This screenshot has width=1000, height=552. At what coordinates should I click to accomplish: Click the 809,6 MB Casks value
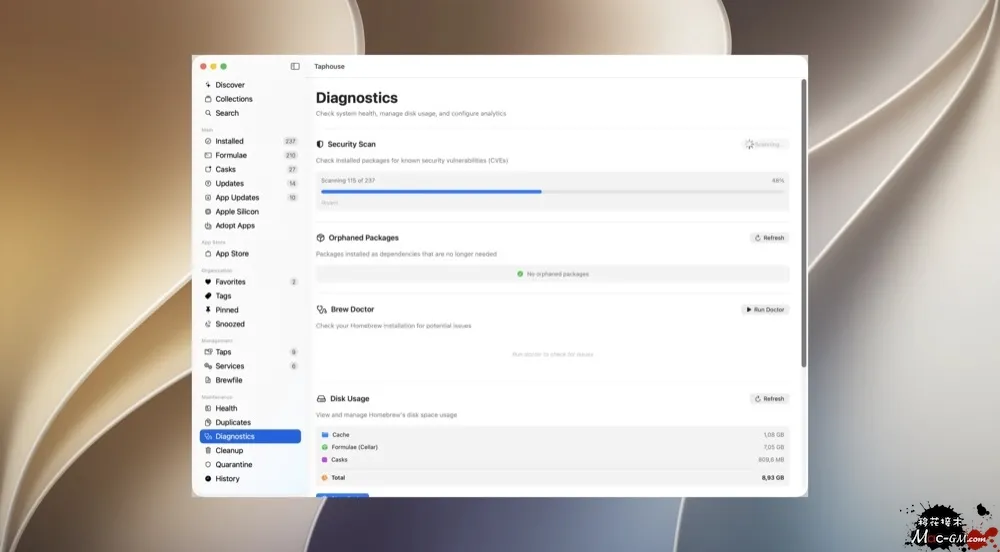pyautogui.click(x=771, y=460)
